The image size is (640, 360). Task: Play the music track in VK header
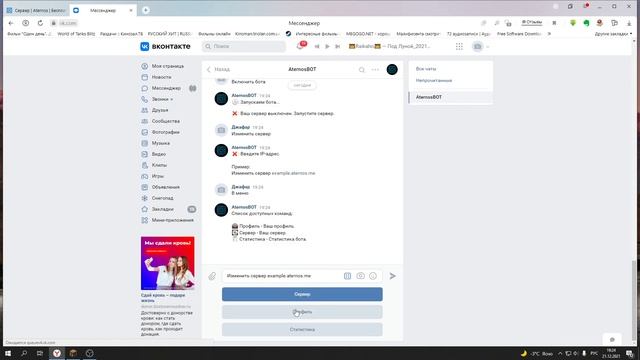point(327,47)
